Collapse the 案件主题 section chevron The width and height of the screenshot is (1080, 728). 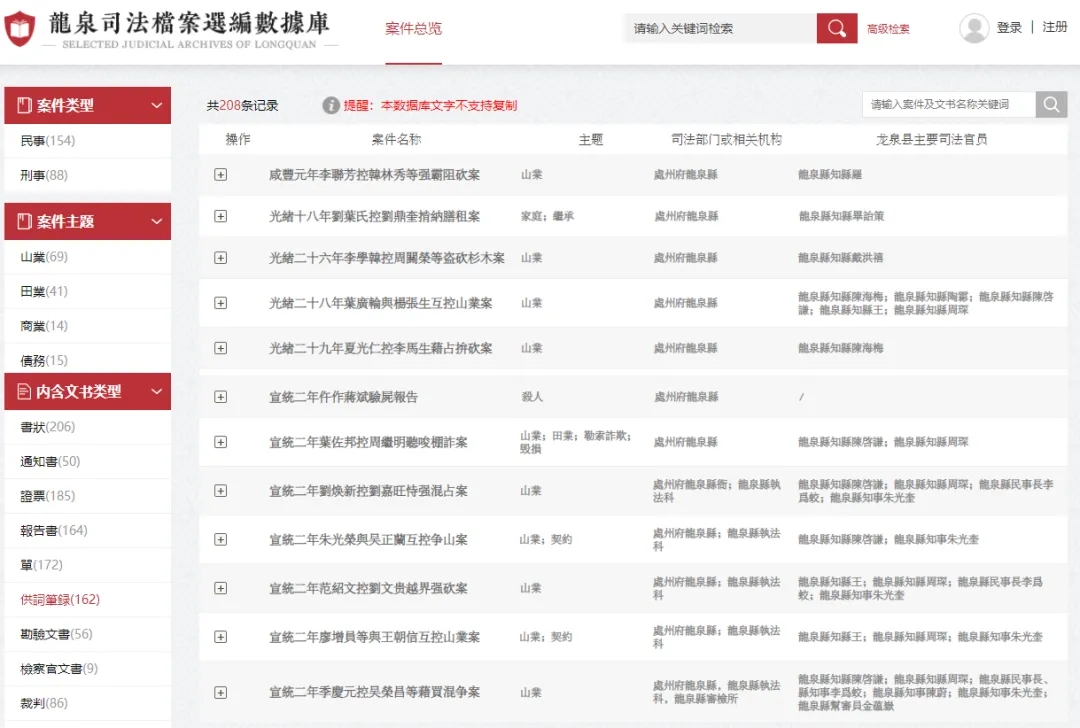(x=156, y=221)
